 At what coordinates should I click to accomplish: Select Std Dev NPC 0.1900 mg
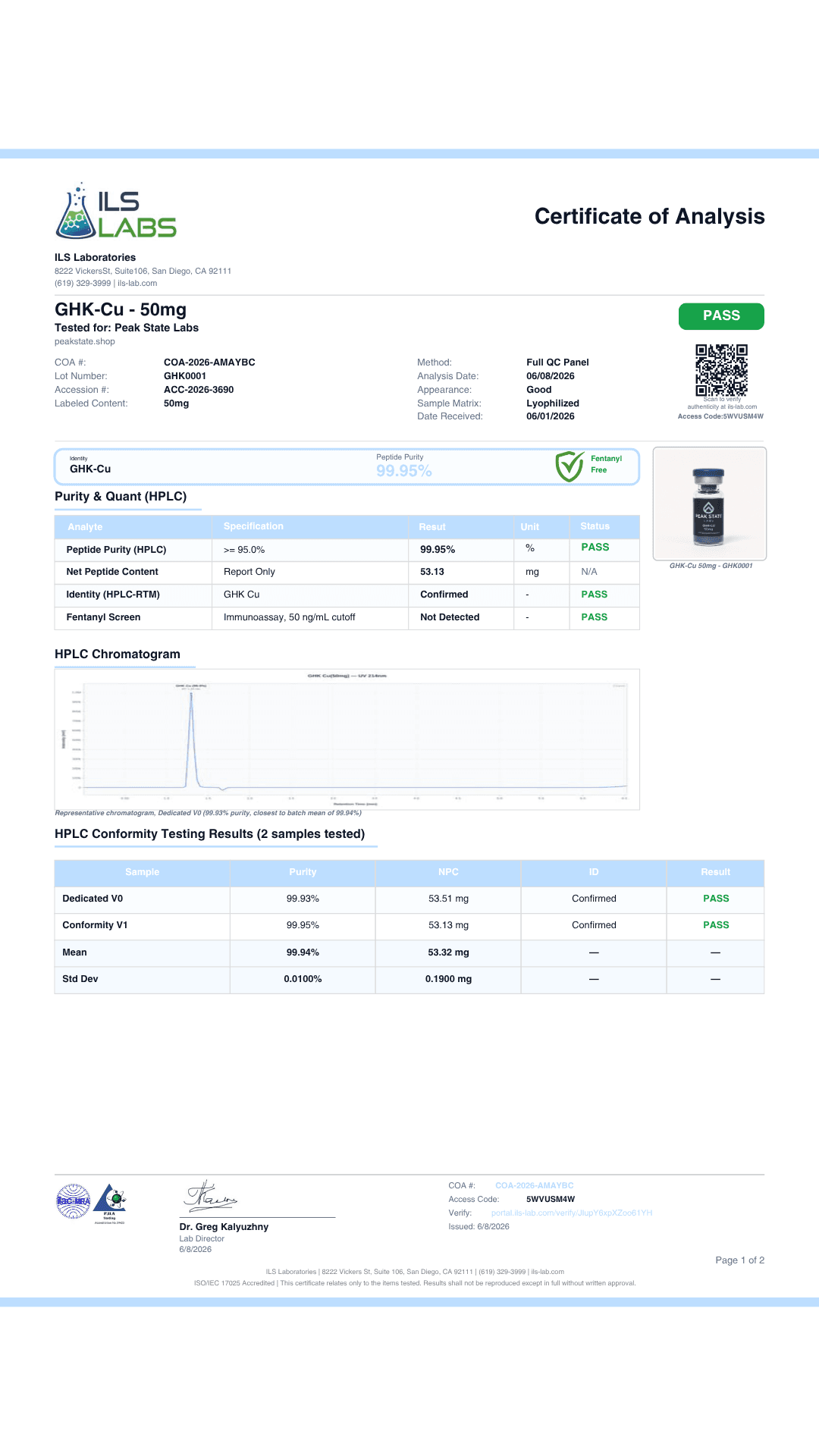[x=448, y=979]
